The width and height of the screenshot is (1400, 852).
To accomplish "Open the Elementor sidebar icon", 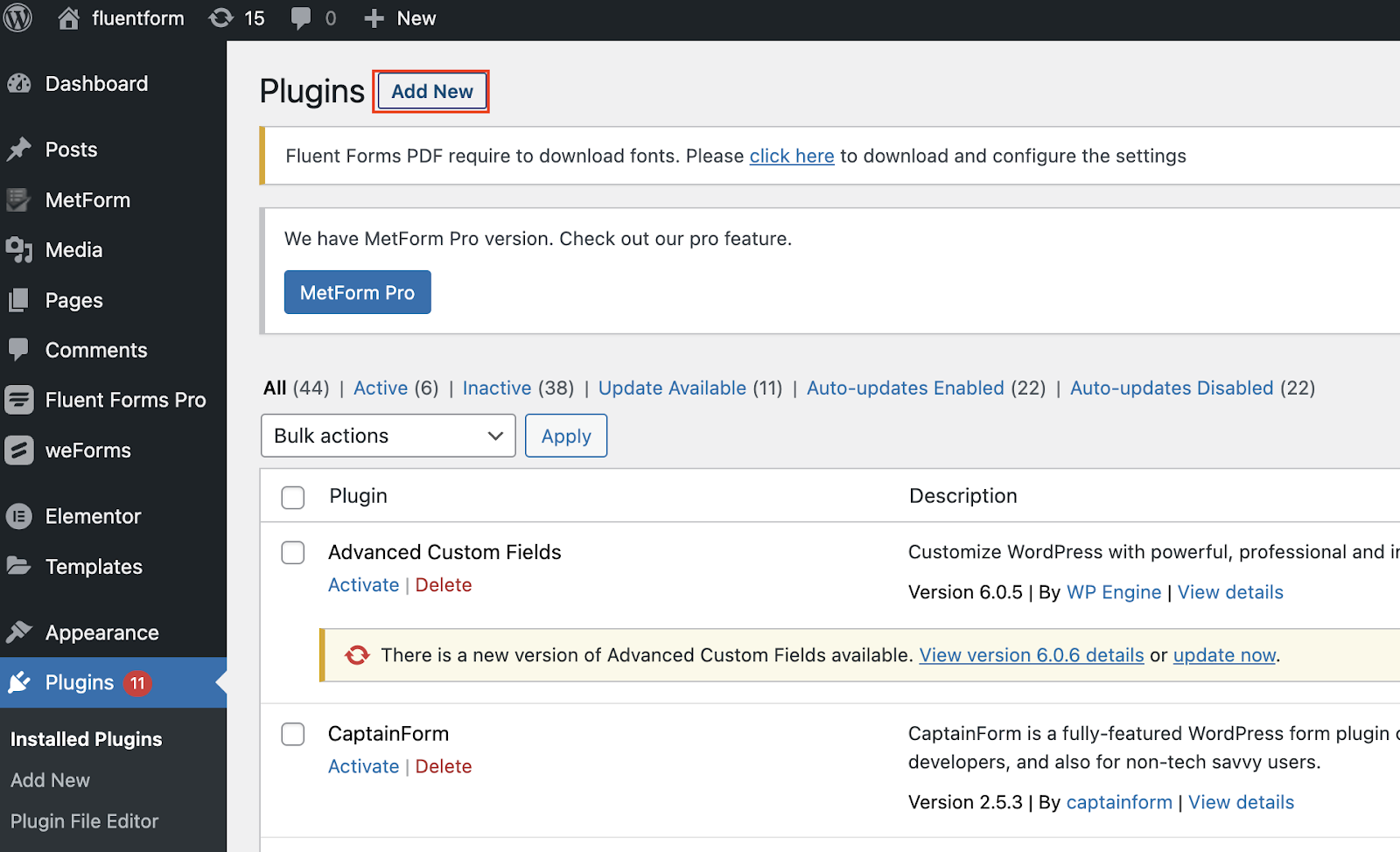I will [x=19, y=516].
